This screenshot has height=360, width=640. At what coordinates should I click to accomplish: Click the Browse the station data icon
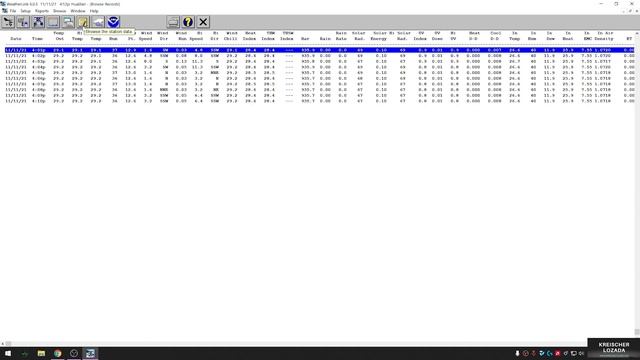[83, 22]
